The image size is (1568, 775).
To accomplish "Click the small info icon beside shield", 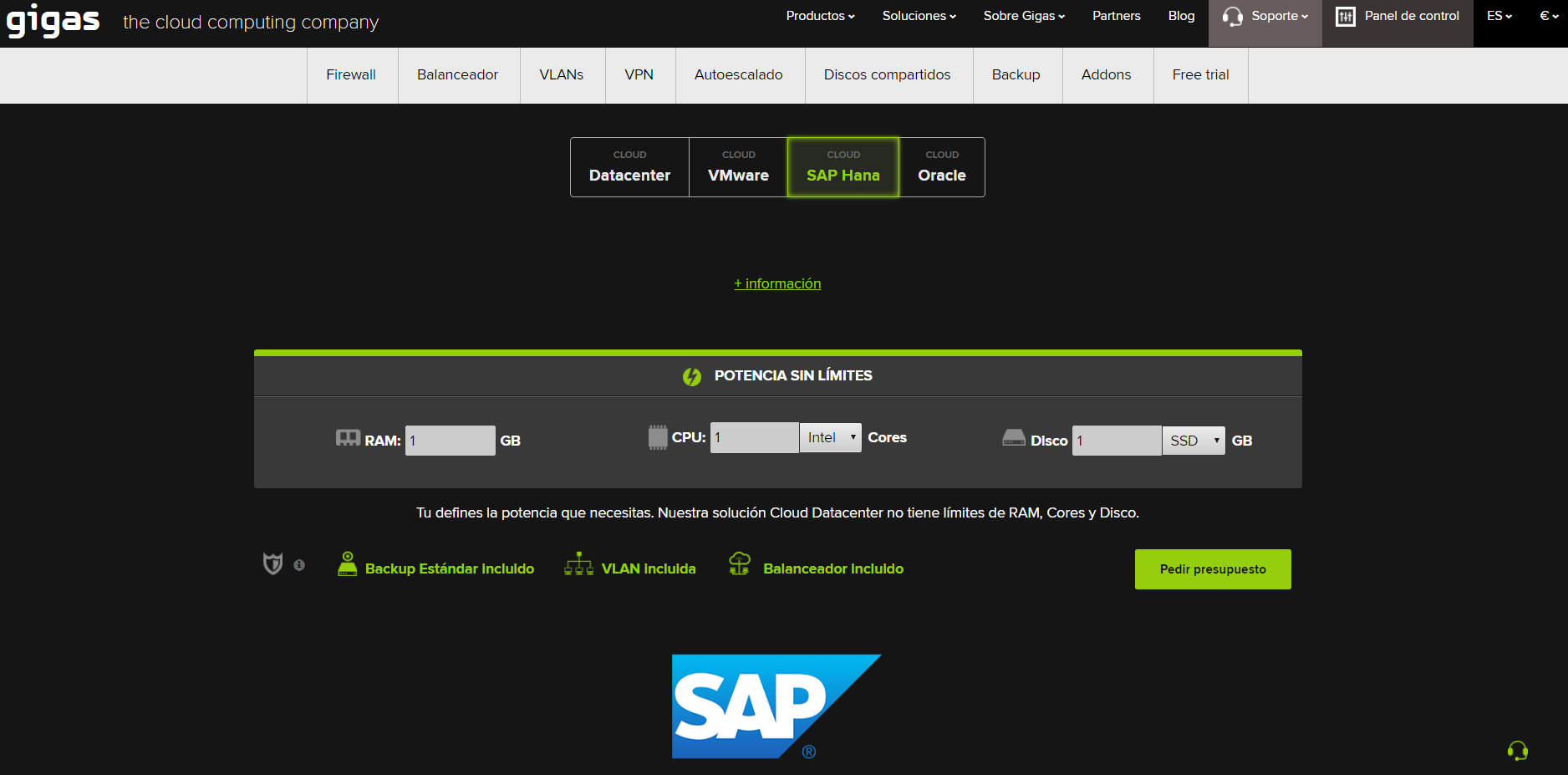I will 299,565.
